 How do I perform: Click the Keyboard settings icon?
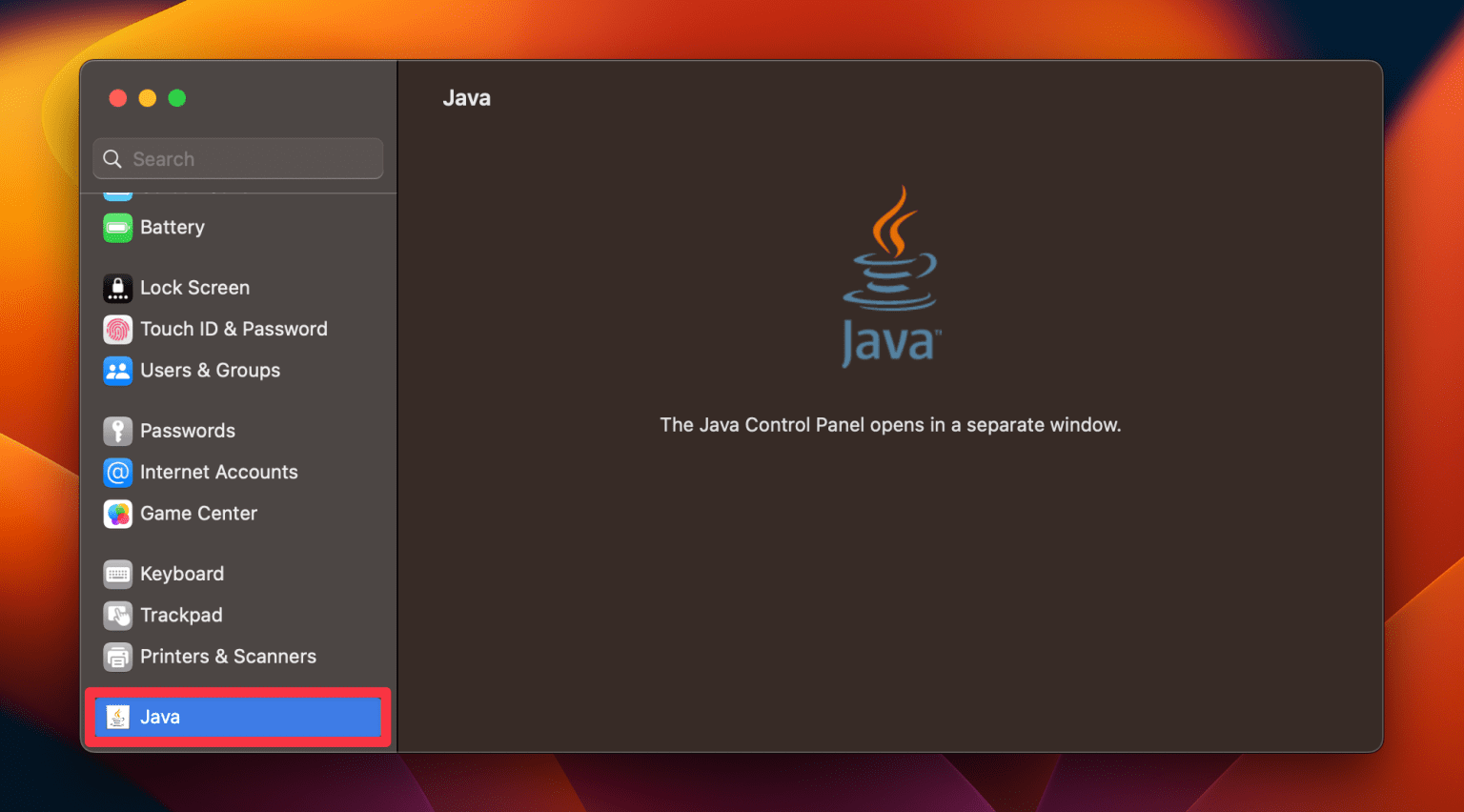[116, 574]
